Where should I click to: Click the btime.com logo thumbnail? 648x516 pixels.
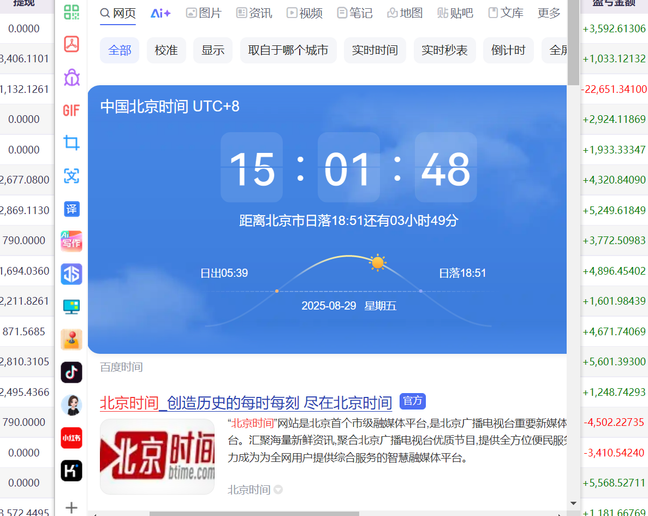157,456
